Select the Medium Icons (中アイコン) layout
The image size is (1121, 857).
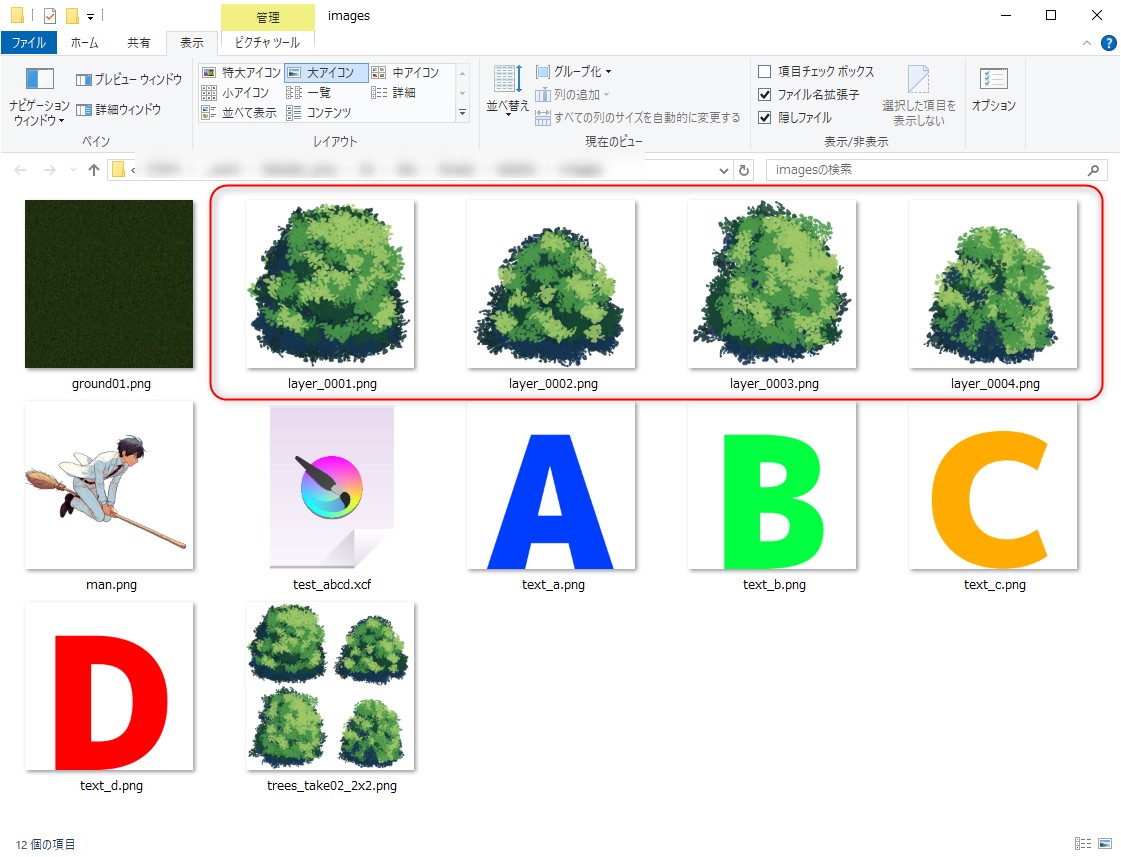(x=405, y=73)
